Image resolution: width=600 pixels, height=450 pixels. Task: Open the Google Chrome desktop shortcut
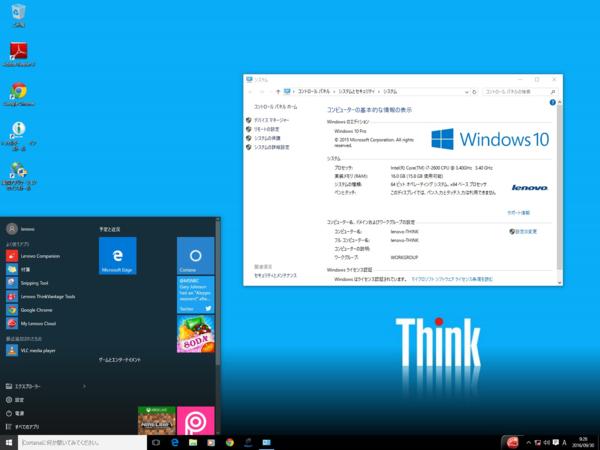pos(19,94)
